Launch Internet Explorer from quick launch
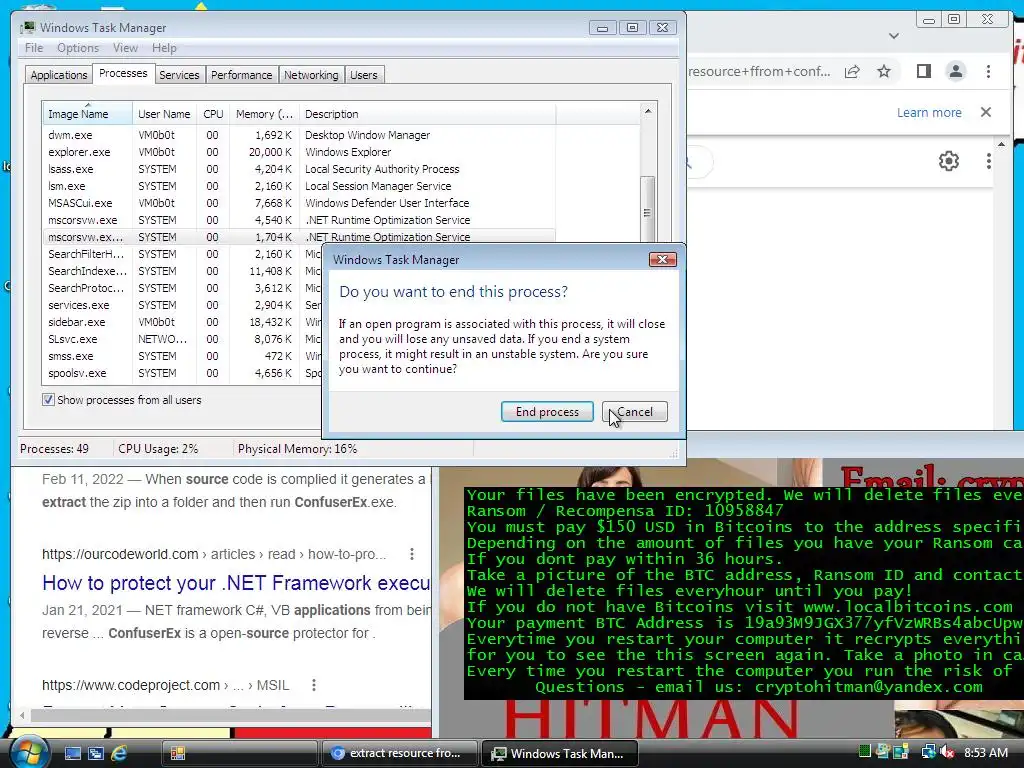Viewport: 1024px width, 768px height. click(x=120, y=753)
